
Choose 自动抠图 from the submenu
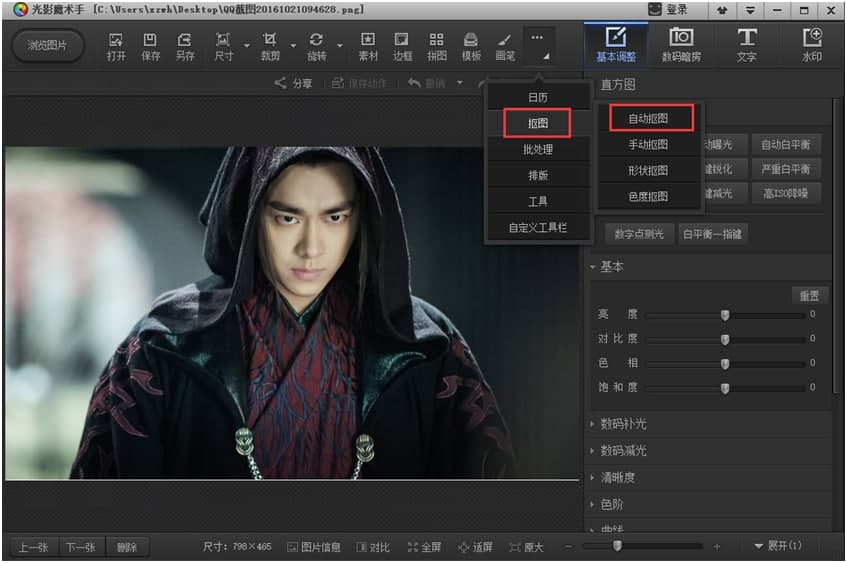pos(651,118)
